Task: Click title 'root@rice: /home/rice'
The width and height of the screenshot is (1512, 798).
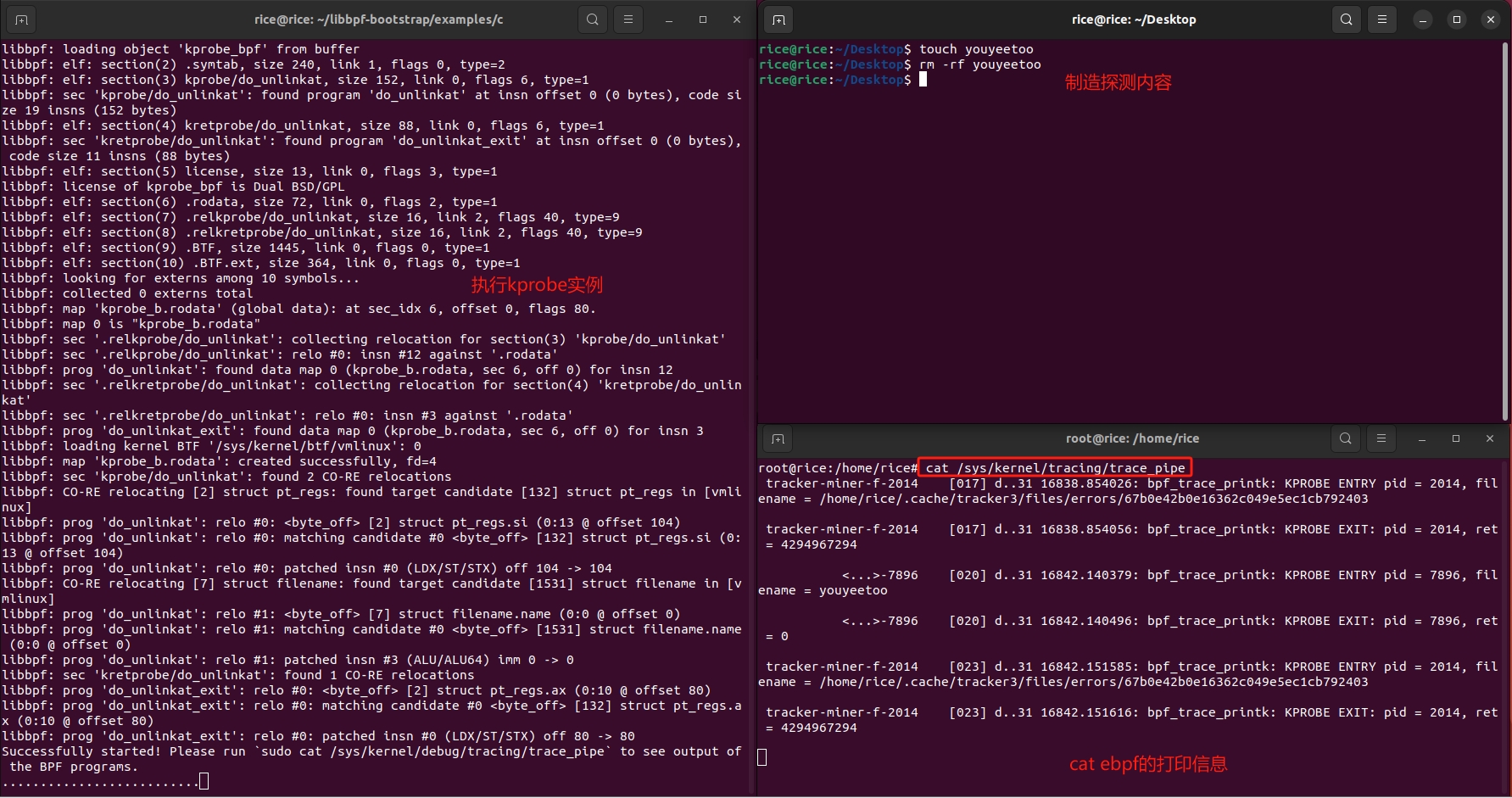Action: (x=1132, y=438)
